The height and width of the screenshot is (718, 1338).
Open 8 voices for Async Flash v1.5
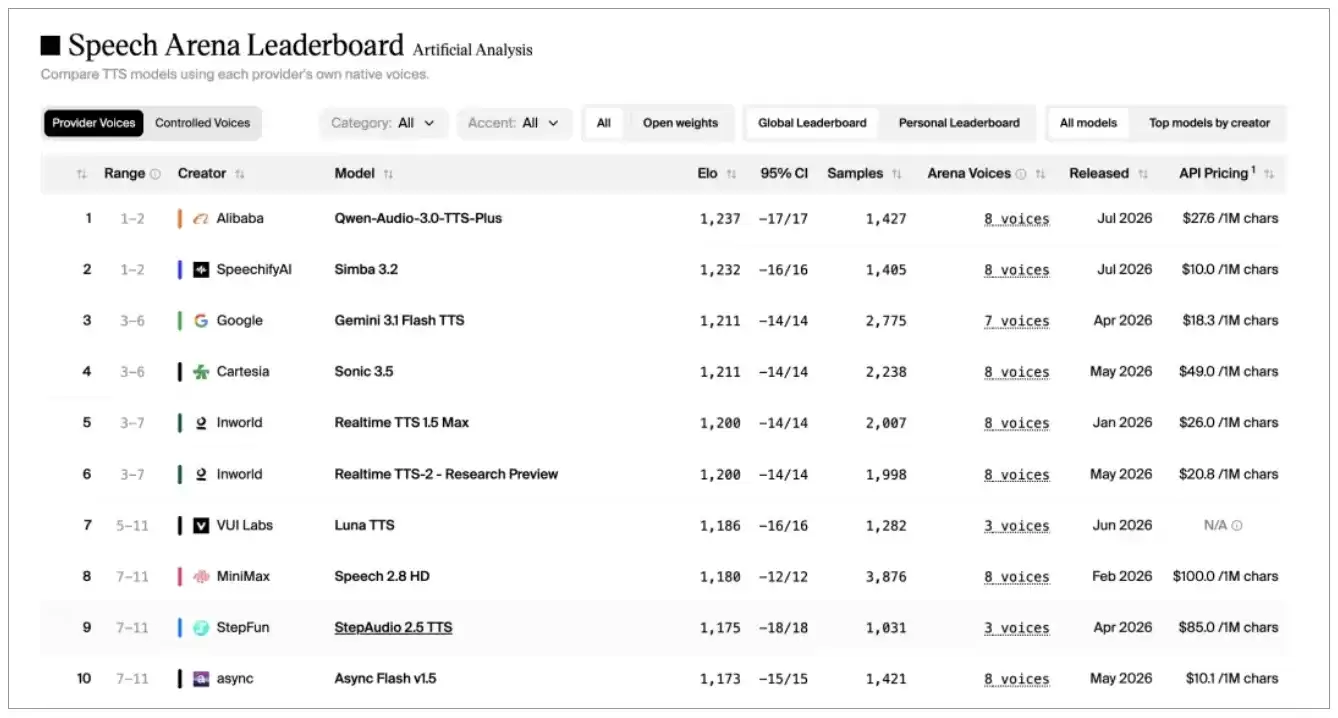1016,679
